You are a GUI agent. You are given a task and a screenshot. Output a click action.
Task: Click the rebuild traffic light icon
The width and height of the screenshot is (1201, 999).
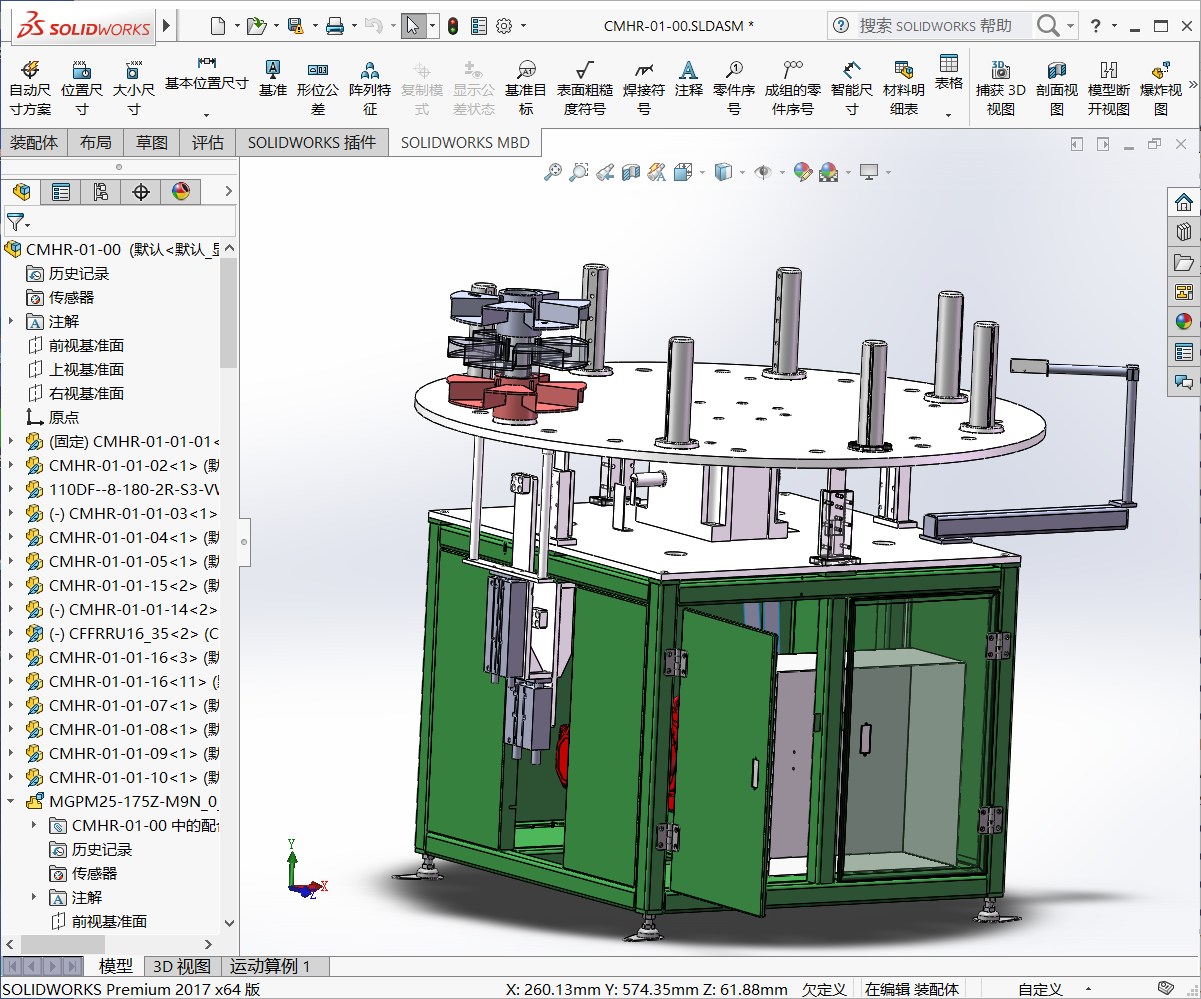452,26
